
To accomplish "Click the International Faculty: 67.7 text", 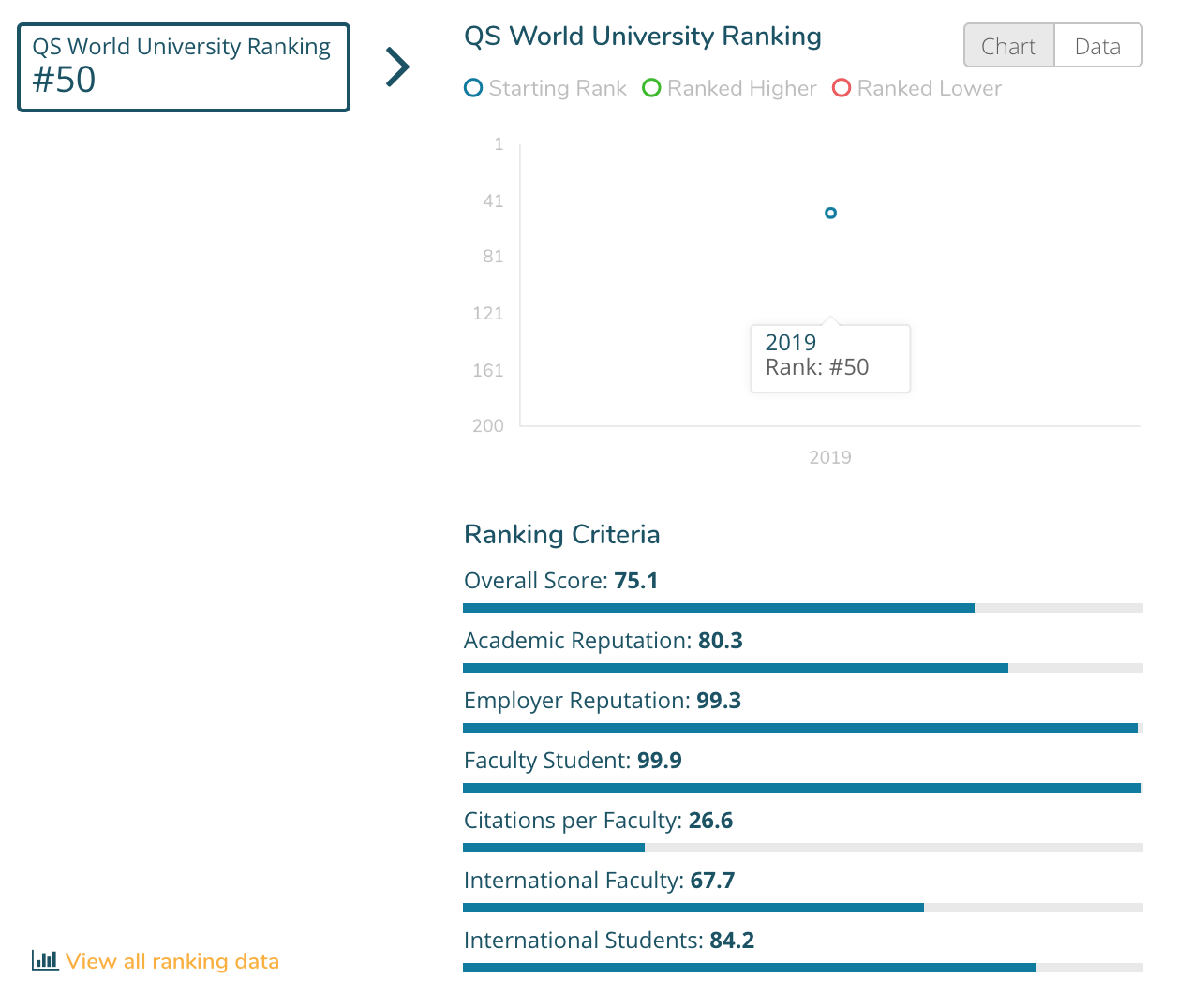I will click(x=600, y=881).
